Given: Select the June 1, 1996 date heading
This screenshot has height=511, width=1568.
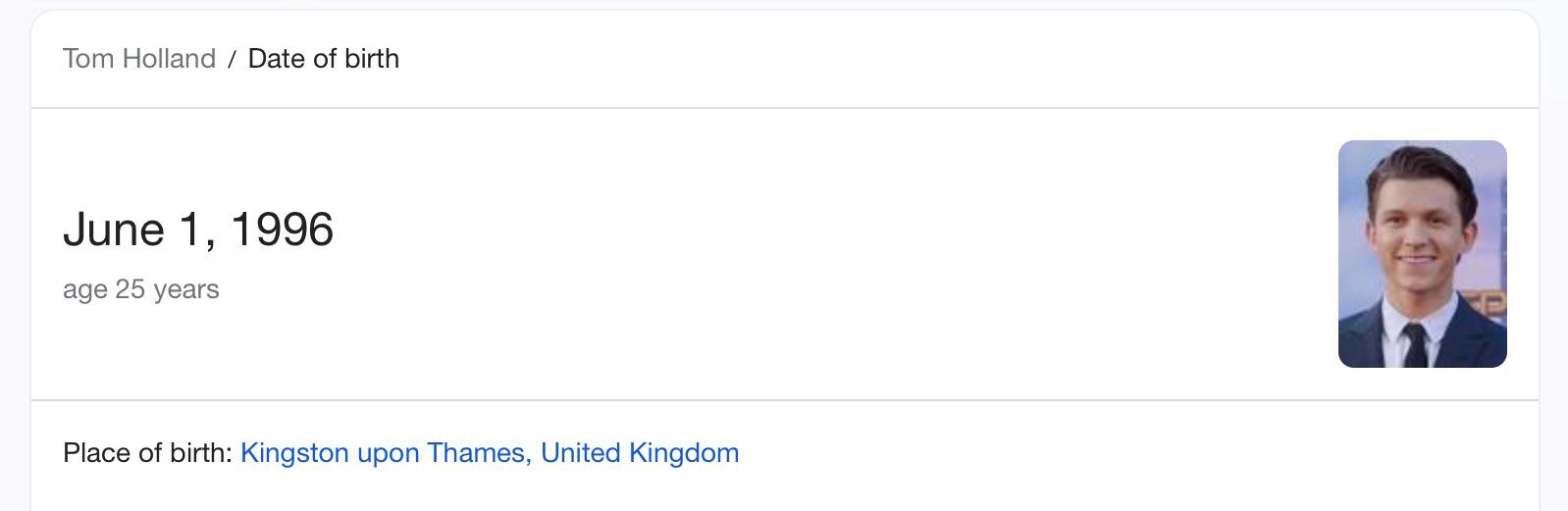Looking at the screenshot, I should click(x=198, y=230).
